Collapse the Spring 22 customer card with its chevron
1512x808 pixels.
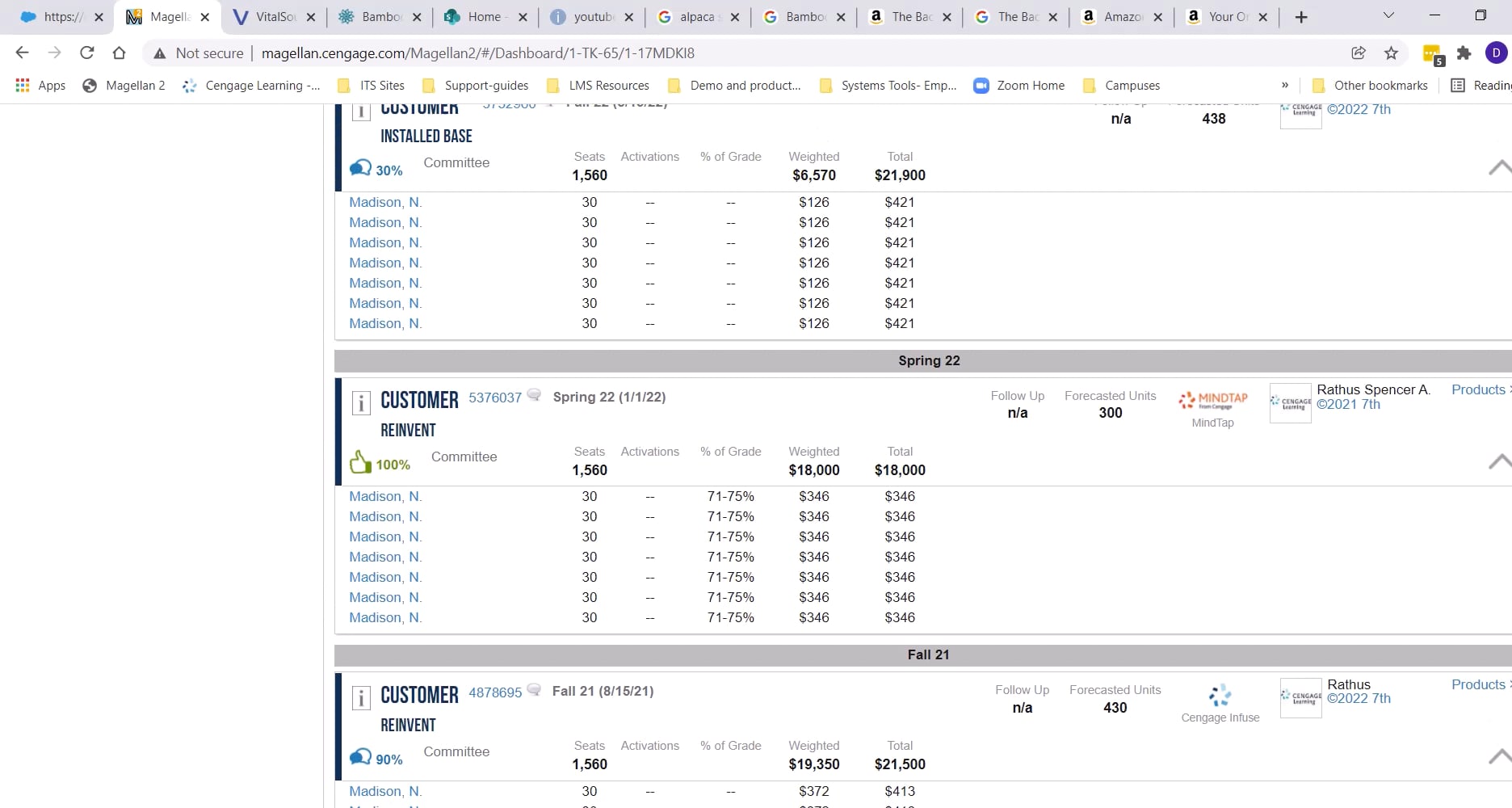(x=1499, y=461)
